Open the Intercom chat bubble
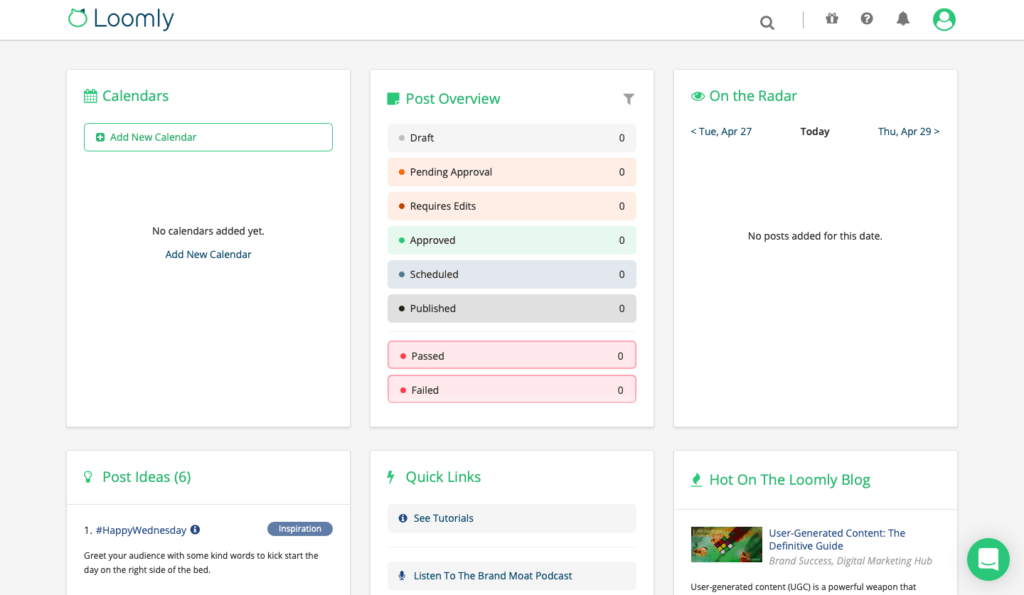The height and width of the screenshot is (595, 1024). click(988, 559)
